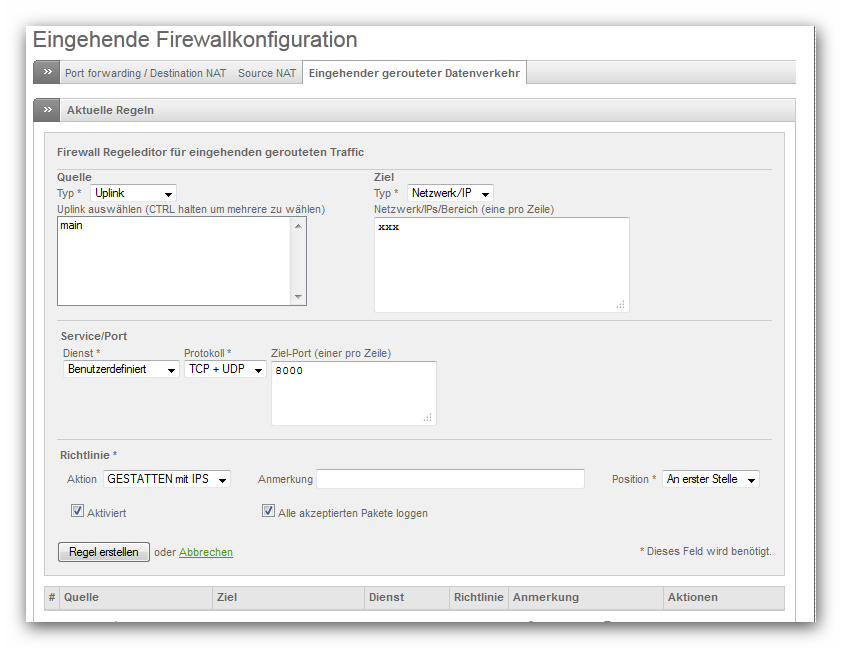Click the Regel erstellen button

[x=104, y=552]
